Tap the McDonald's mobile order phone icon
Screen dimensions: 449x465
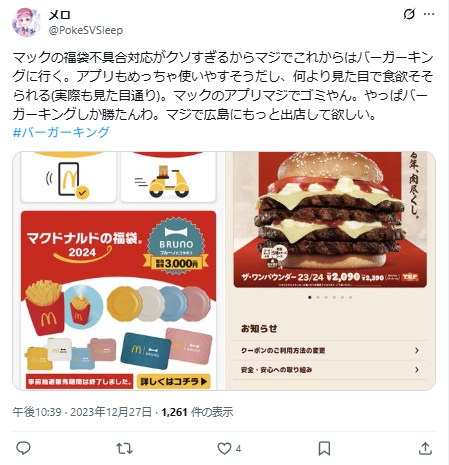(x=69, y=179)
